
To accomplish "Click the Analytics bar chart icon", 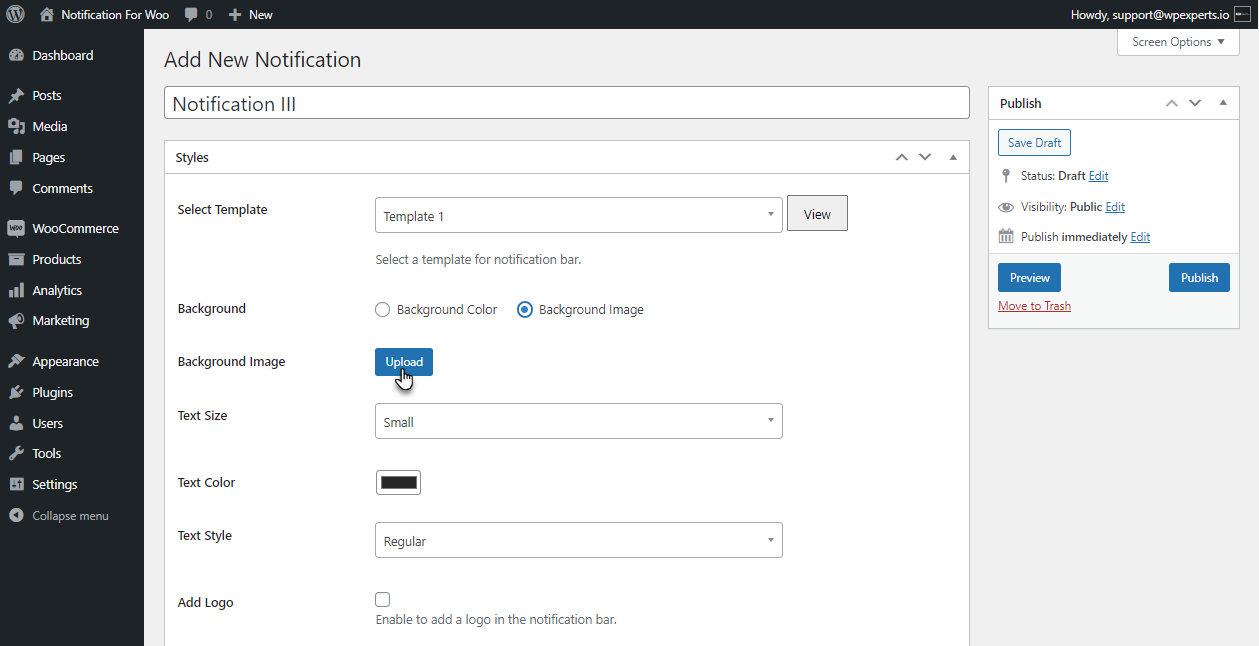I will click(16, 290).
